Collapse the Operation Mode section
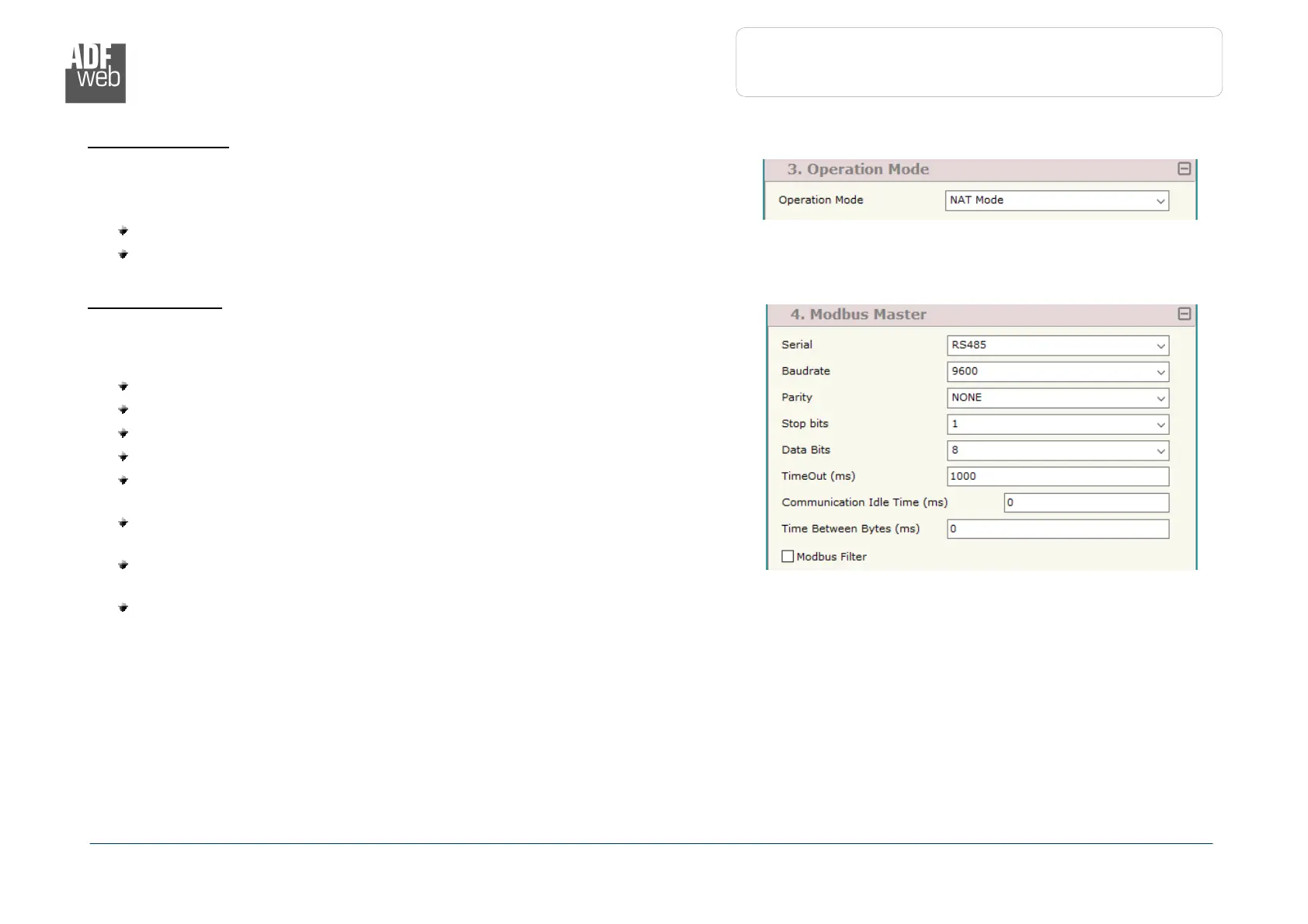 pyautogui.click(x=1184, y=168)
